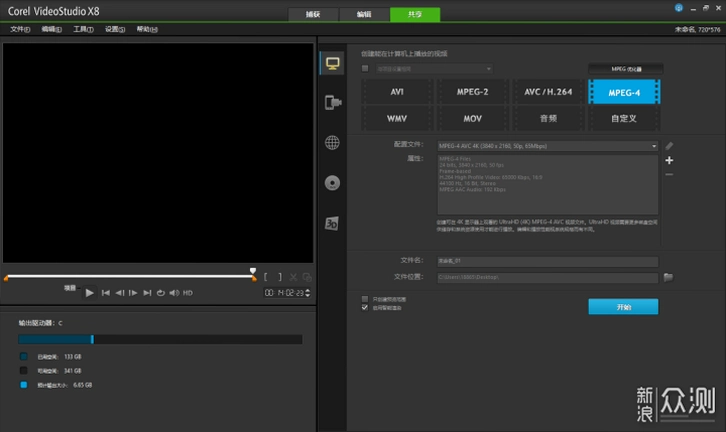Choose the 音频 audio output format
The width and height of the screenshot is (726, 432).
pos(548,119)
